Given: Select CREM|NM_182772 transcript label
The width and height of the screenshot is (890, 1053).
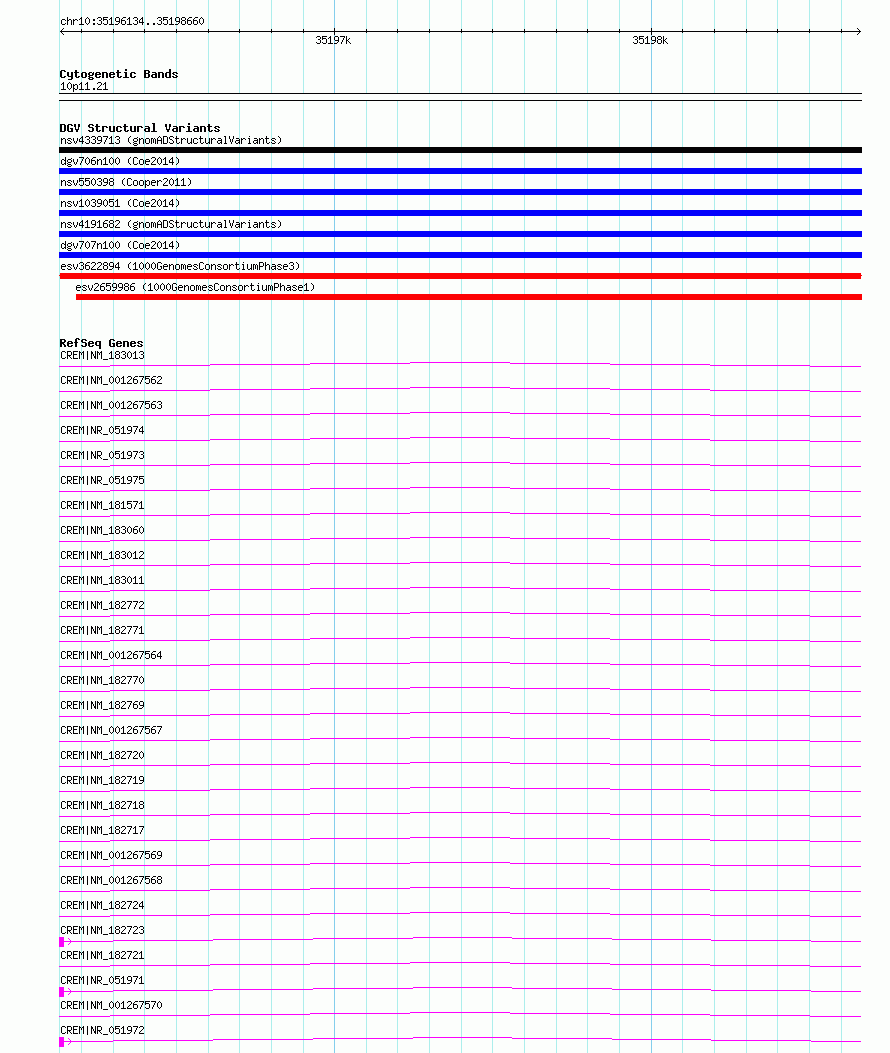Looking at the screenshot, I should pyautogui.click(x=102, y=605).
